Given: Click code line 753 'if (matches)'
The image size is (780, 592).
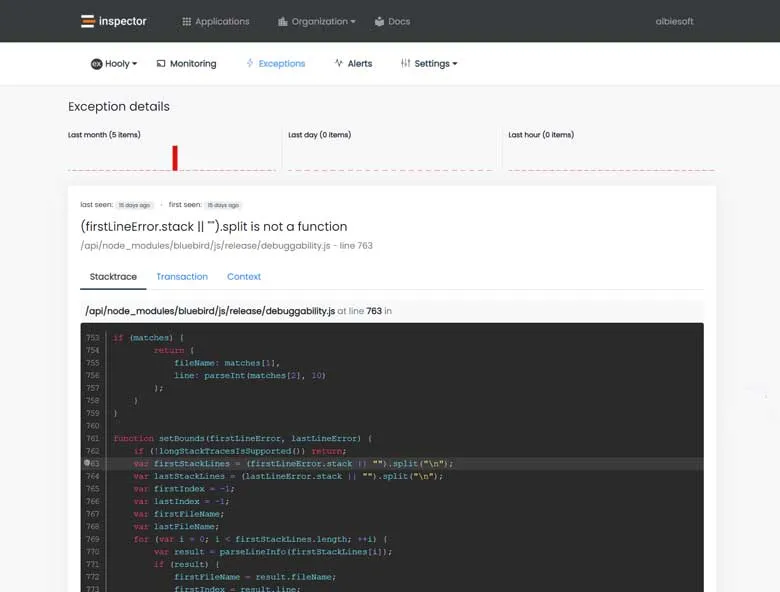Looking at the screenshot, I should coord(149,338).
